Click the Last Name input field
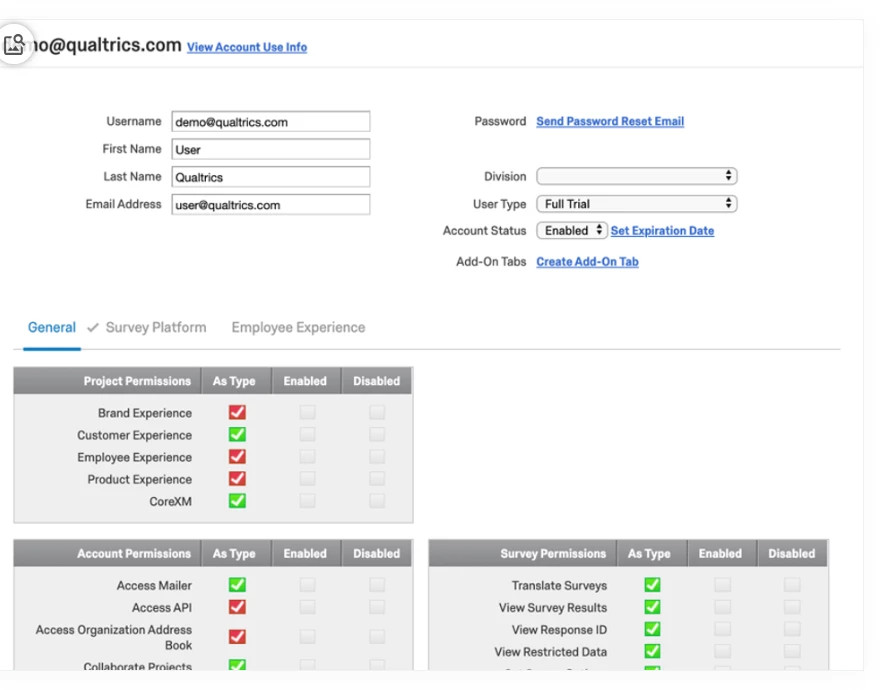This screenshot has height=690, width=884. point(271,177)
